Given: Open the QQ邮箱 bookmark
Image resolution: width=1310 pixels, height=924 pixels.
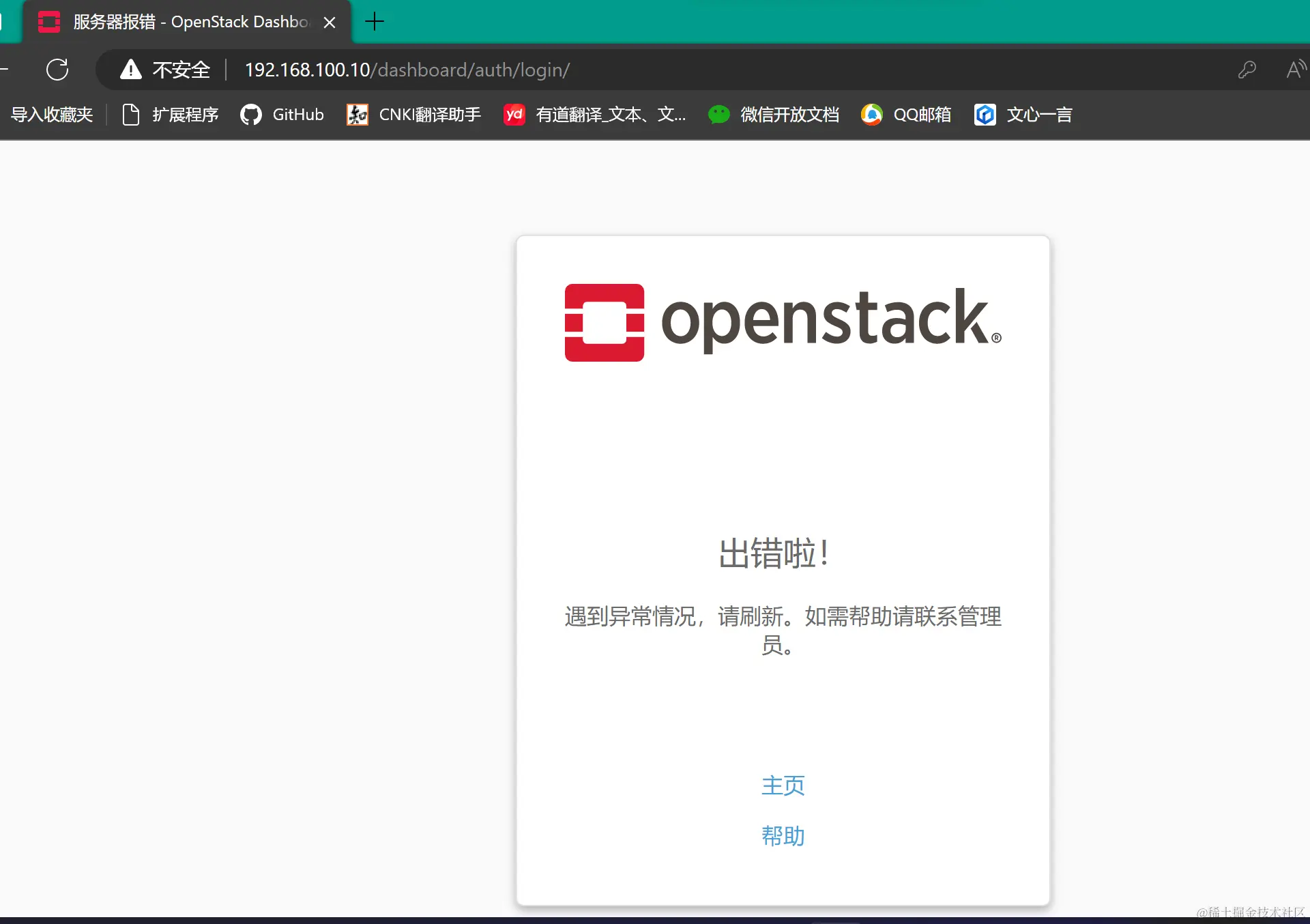Looking at the screenshot, I should pos(906,115).
